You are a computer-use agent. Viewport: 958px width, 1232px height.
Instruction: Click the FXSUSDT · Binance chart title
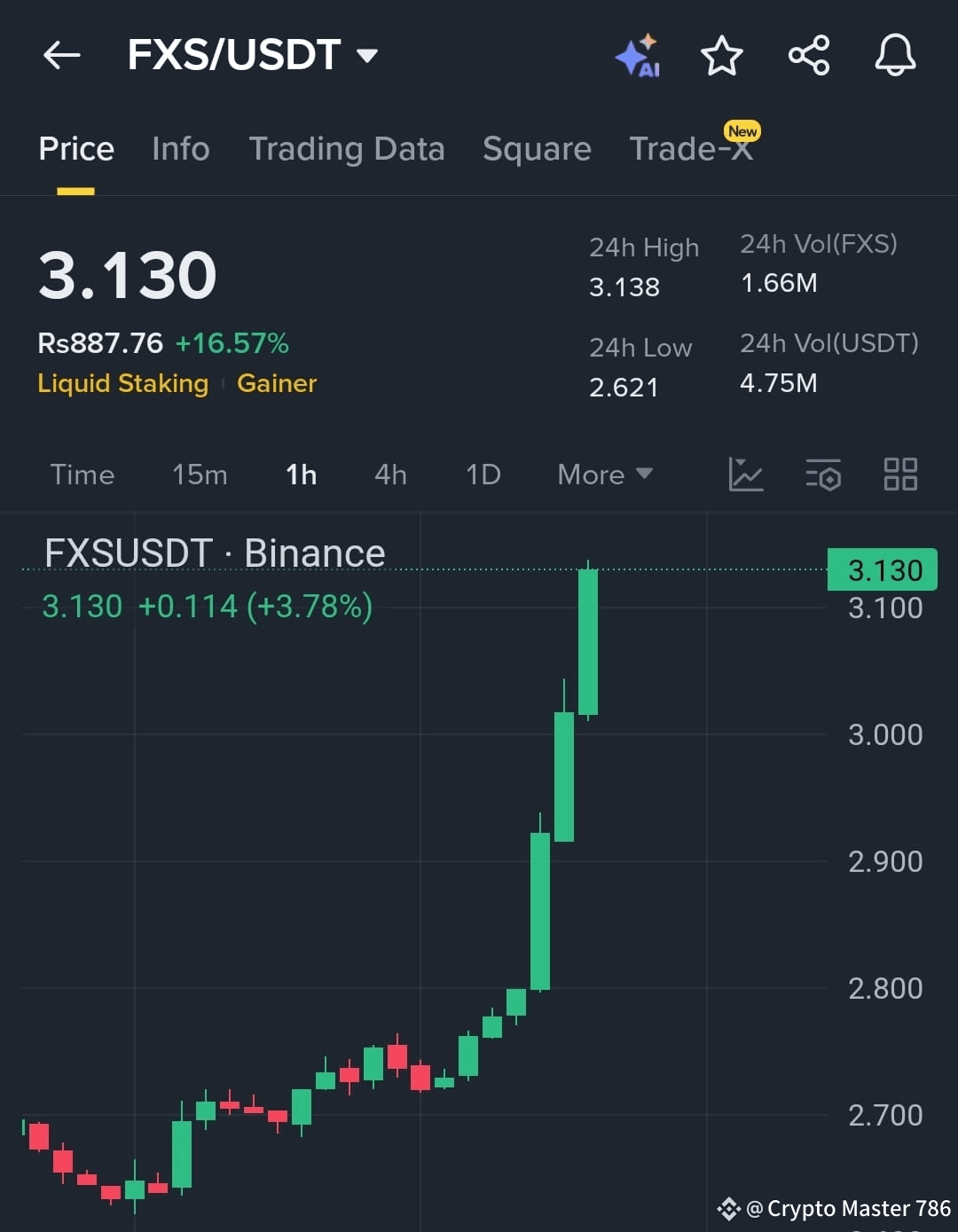point(215,553)
